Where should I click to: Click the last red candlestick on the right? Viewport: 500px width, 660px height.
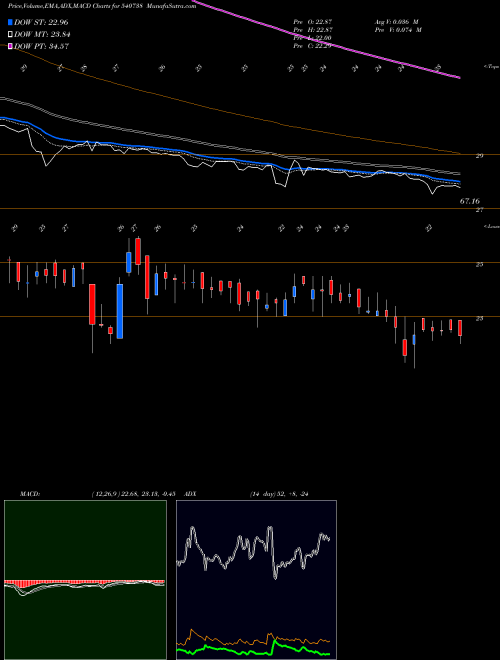point(460,328)
